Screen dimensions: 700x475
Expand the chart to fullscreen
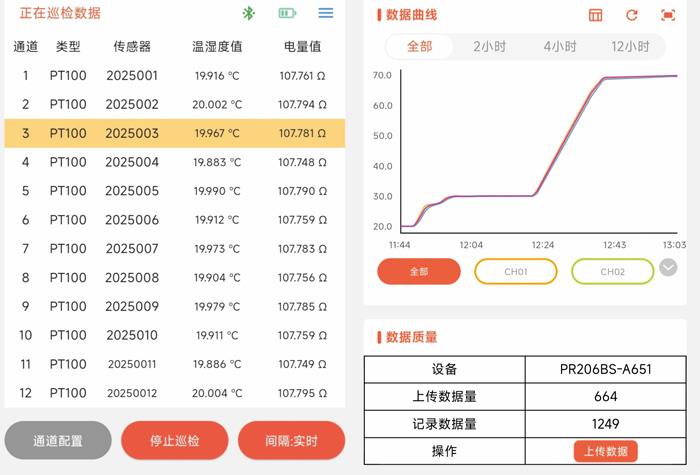pos(668,15)
